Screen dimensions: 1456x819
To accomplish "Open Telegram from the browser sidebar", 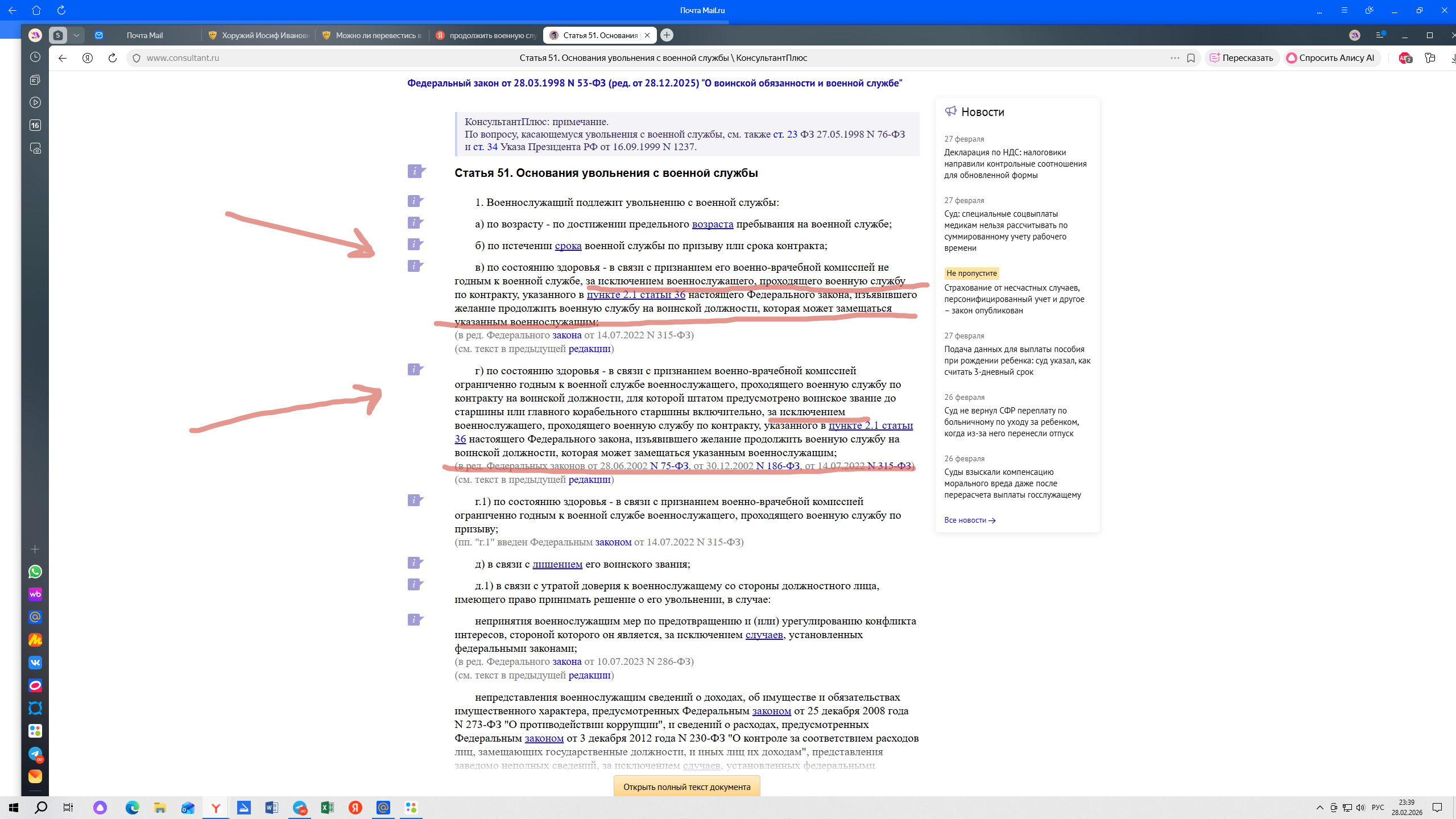I will [35, 754].
